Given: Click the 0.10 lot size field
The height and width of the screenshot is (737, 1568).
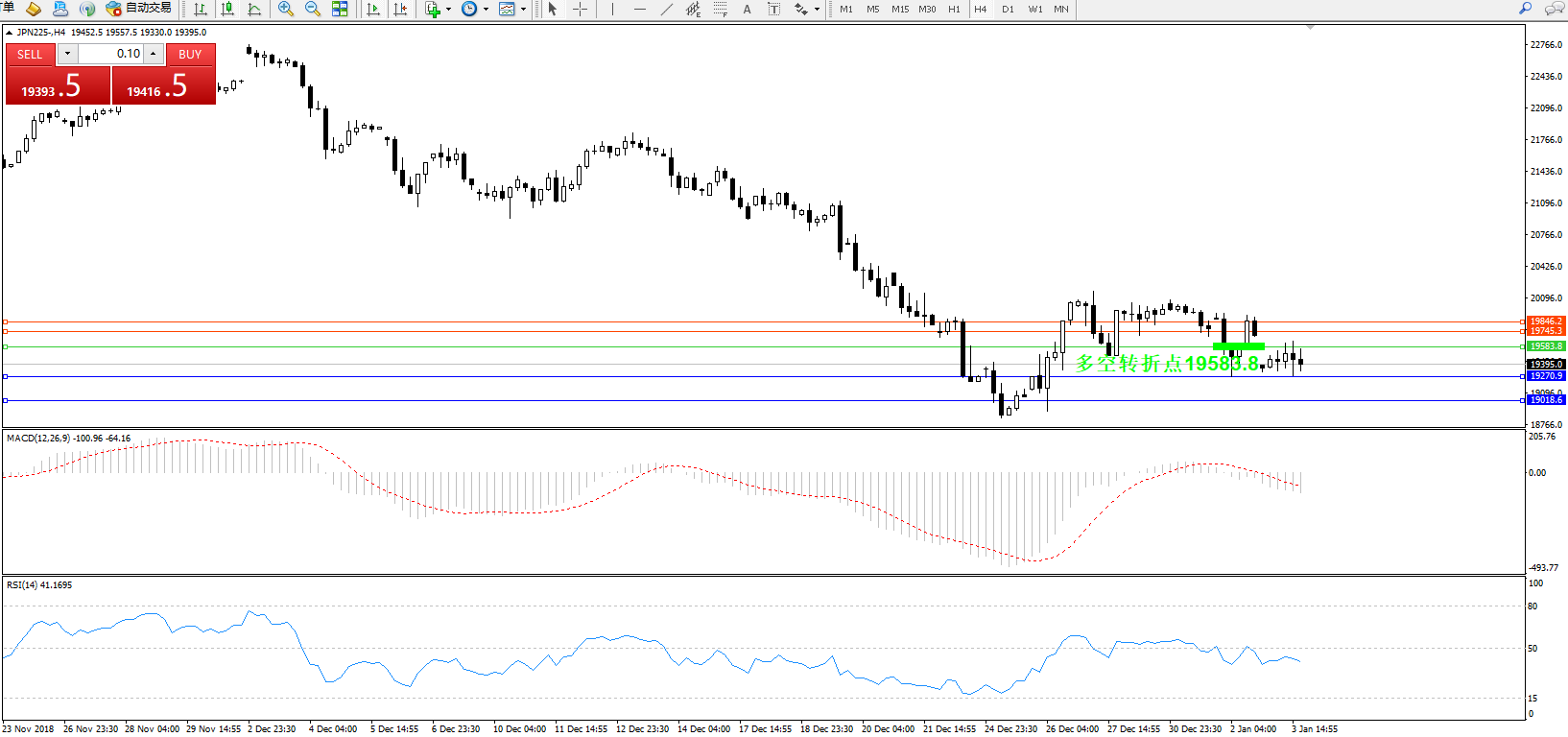Looking at the screenshot, I should pyautogui.click(x=110, y=54).
